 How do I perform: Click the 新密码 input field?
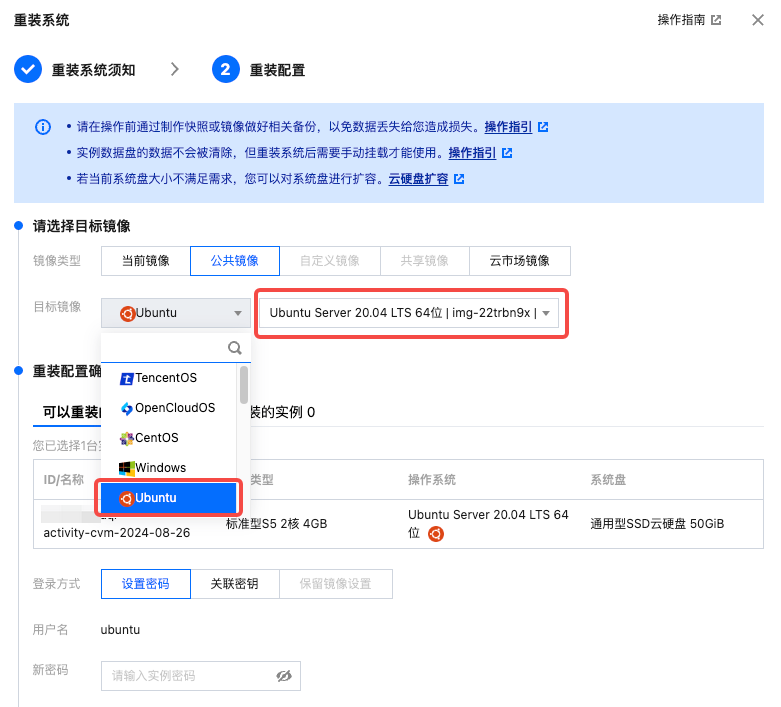[201, 676]
